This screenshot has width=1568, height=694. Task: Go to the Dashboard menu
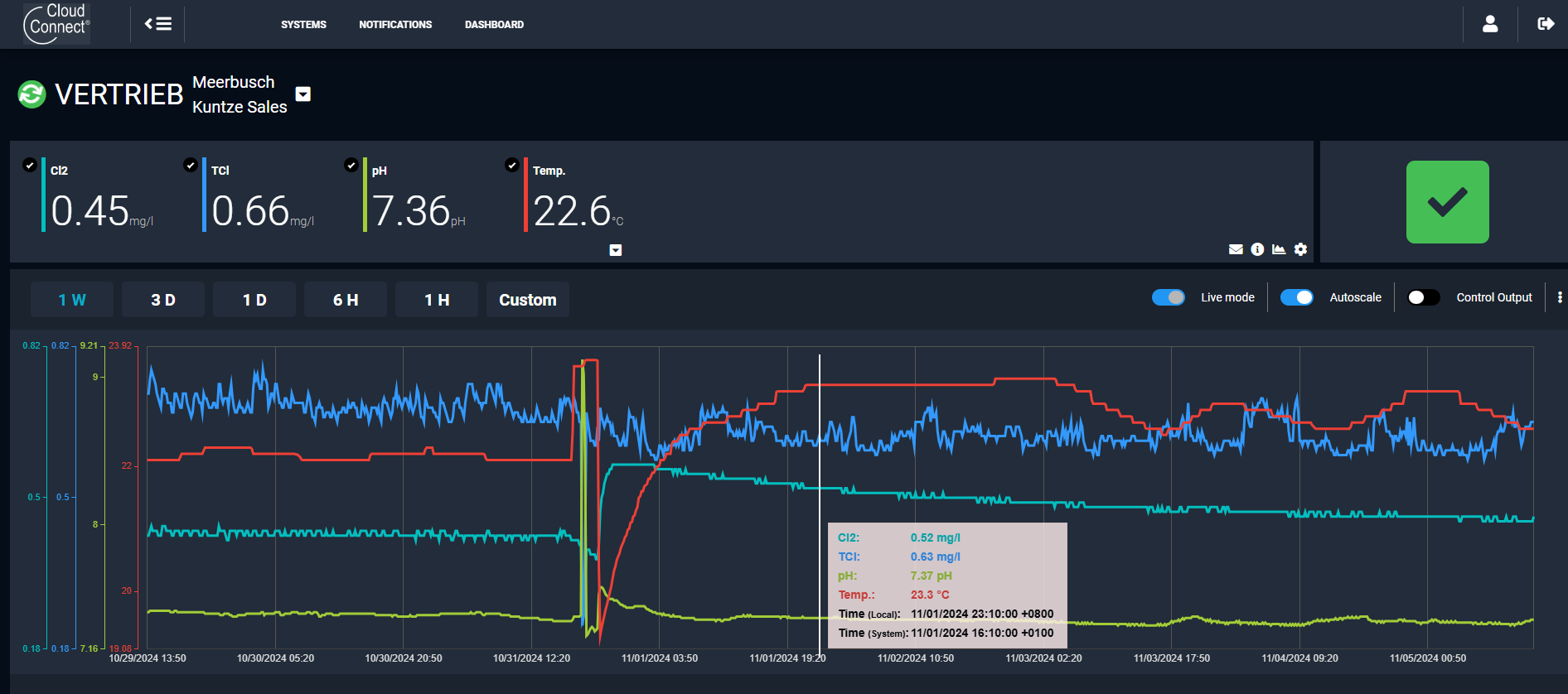pyautogui.click(x=494, y=25)
